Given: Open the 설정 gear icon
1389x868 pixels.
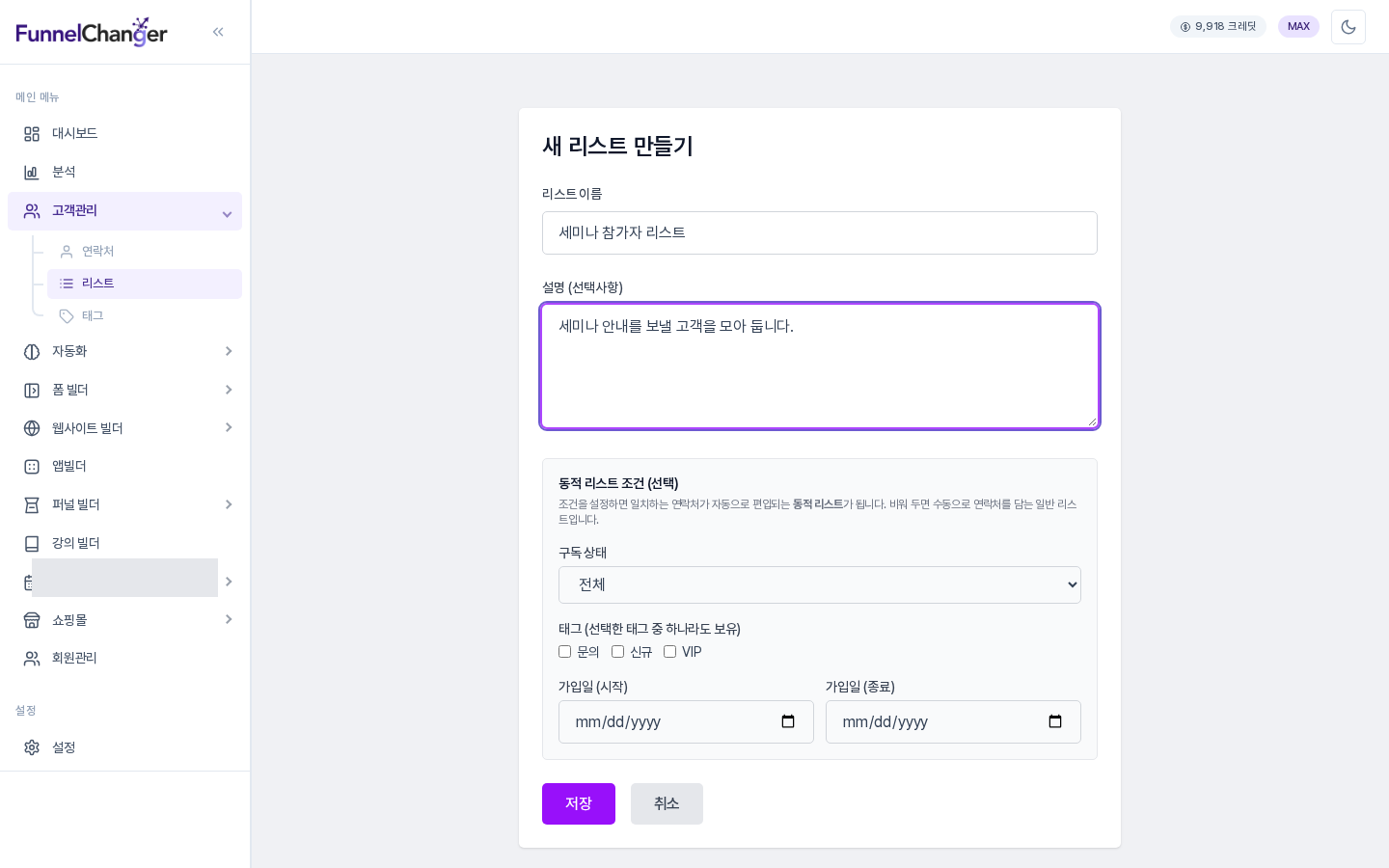Looking at the screenshot, I should 32,747.
